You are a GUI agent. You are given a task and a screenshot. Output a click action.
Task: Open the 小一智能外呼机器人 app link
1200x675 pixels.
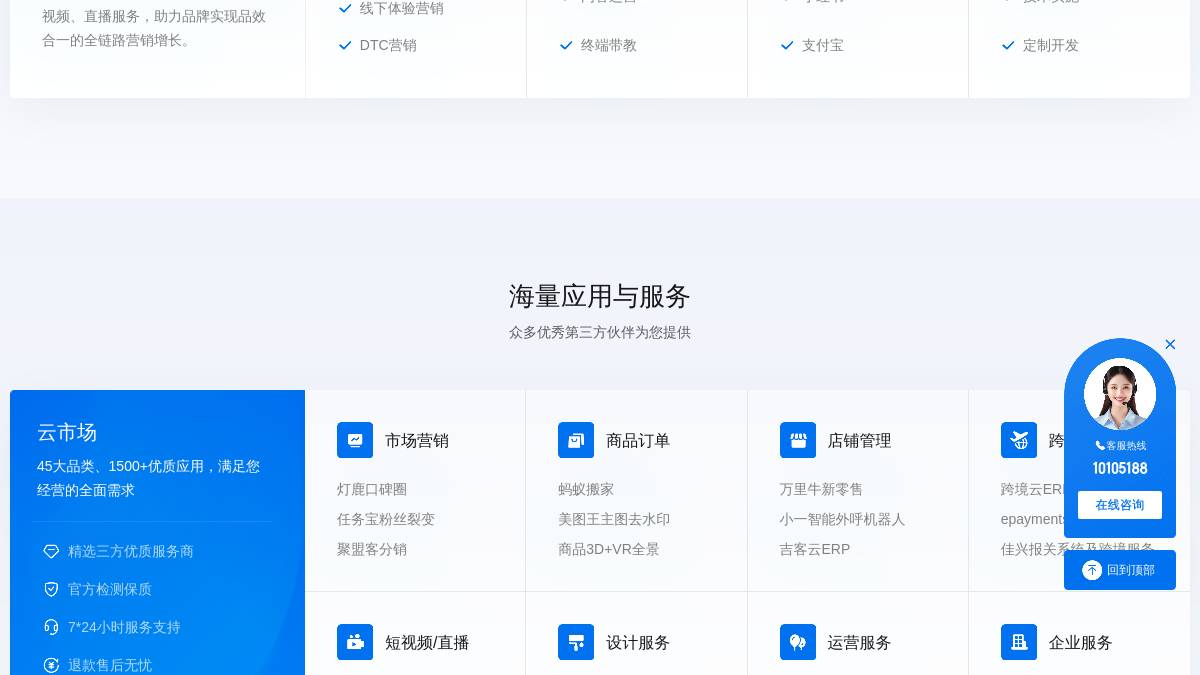click(x=842, y=519)
